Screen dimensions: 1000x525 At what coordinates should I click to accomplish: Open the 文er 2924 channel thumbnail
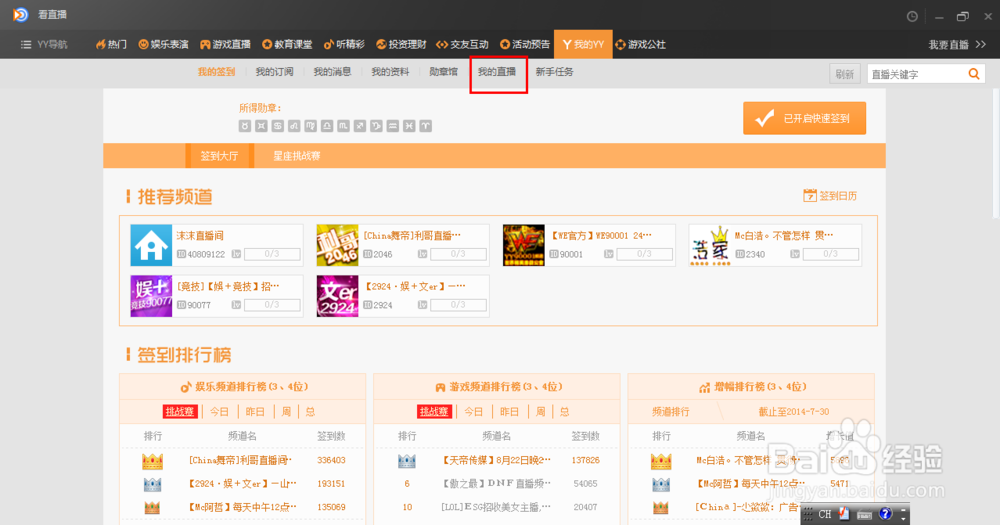coord(337,296)
